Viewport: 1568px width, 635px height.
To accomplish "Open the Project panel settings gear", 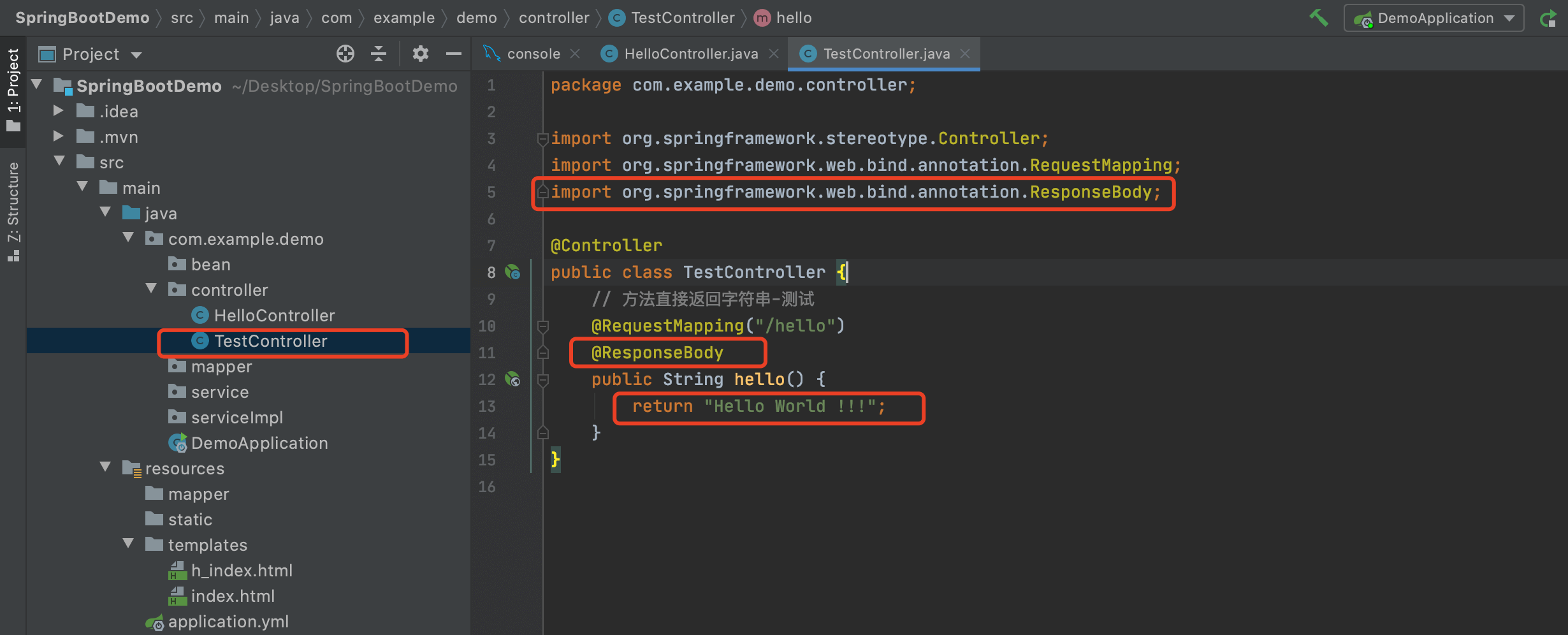I will [420, 54].
